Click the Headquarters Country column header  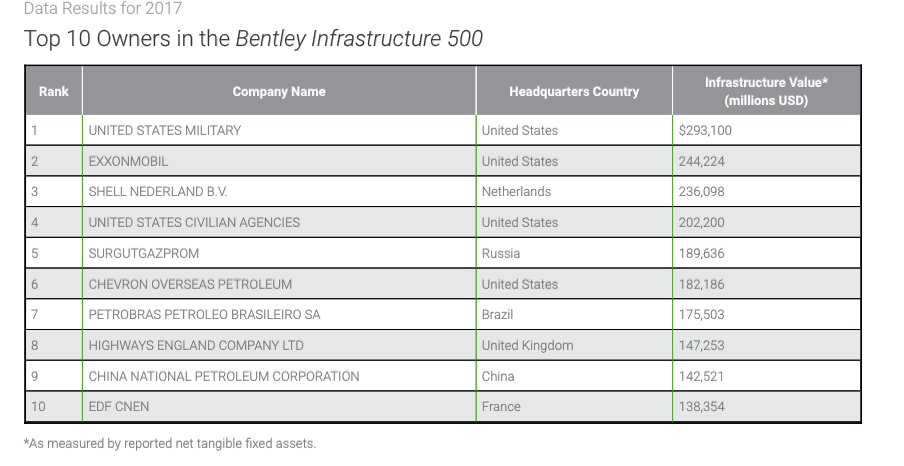click(574, 91)
